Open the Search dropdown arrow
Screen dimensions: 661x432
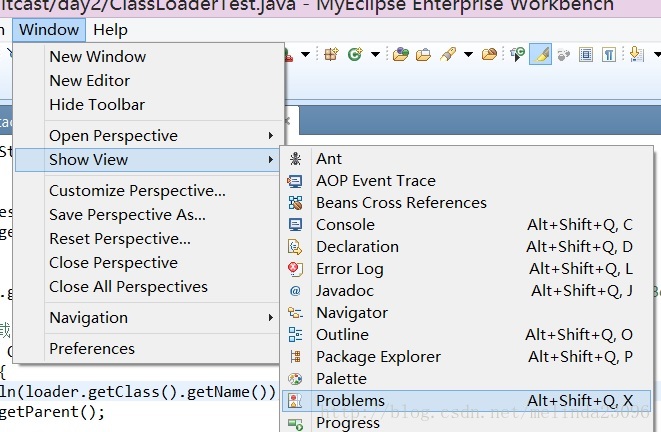point(468,54)
